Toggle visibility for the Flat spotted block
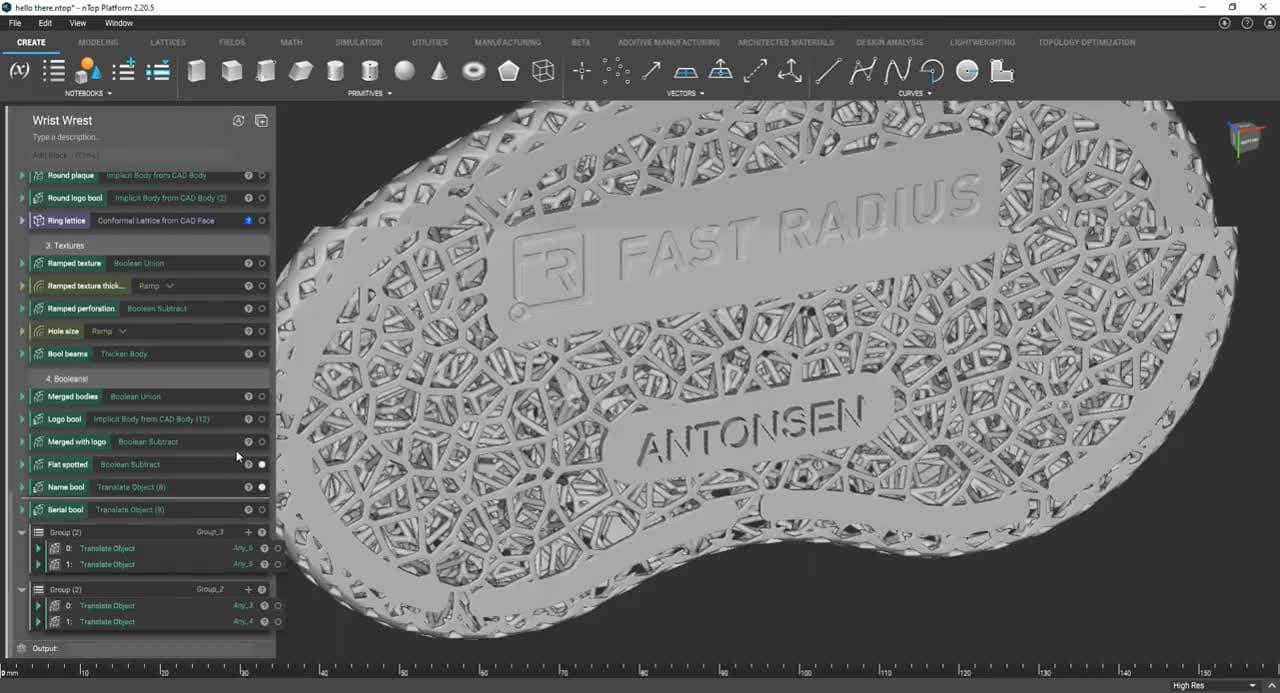 (262, 464)
